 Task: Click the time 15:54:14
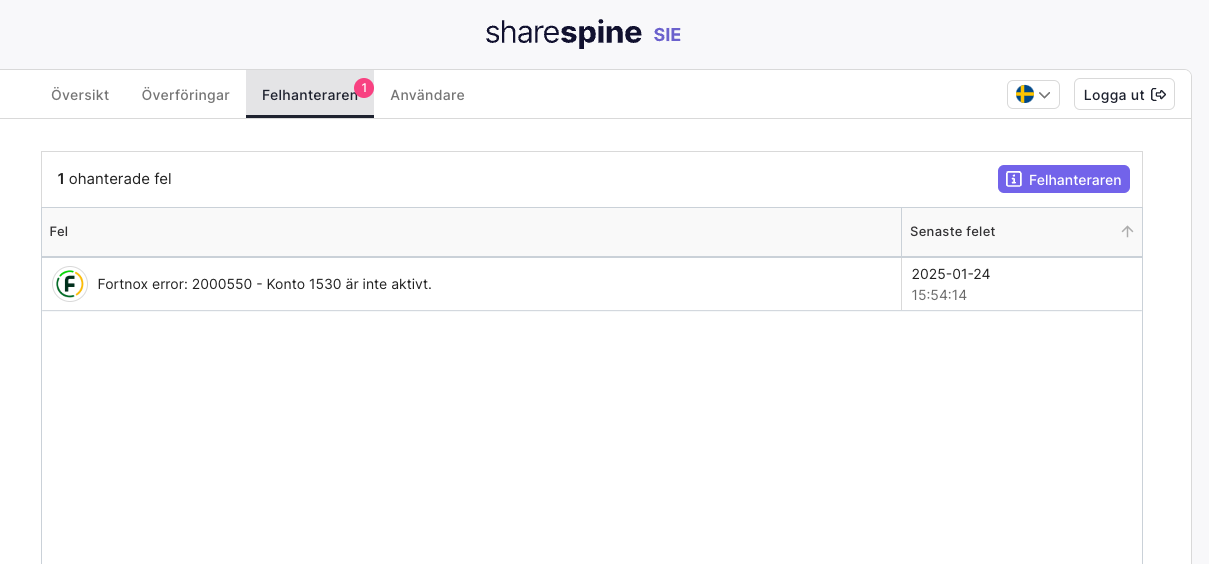coord(939,295)
